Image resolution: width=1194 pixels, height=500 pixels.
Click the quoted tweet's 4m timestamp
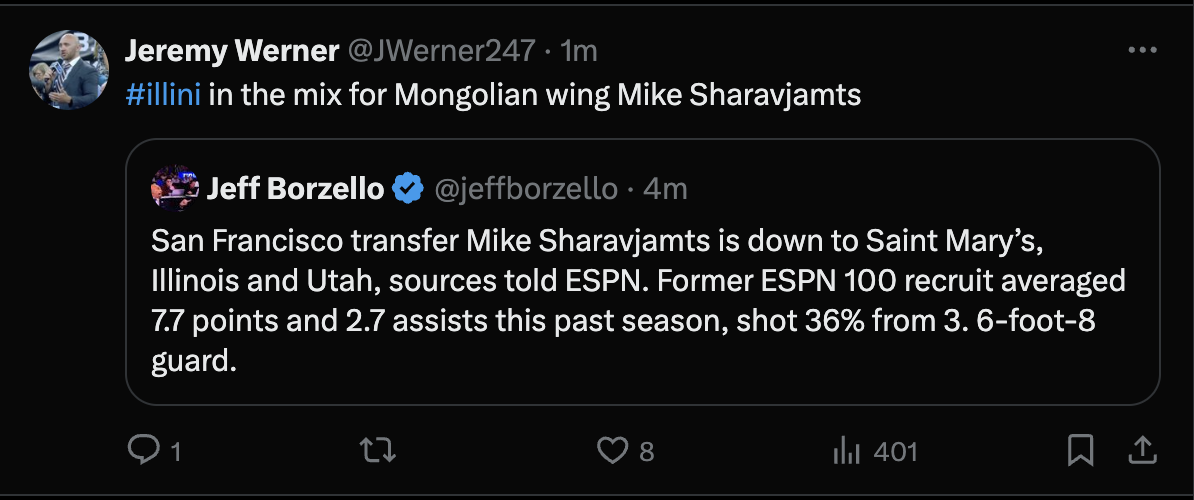click(665, 187)
